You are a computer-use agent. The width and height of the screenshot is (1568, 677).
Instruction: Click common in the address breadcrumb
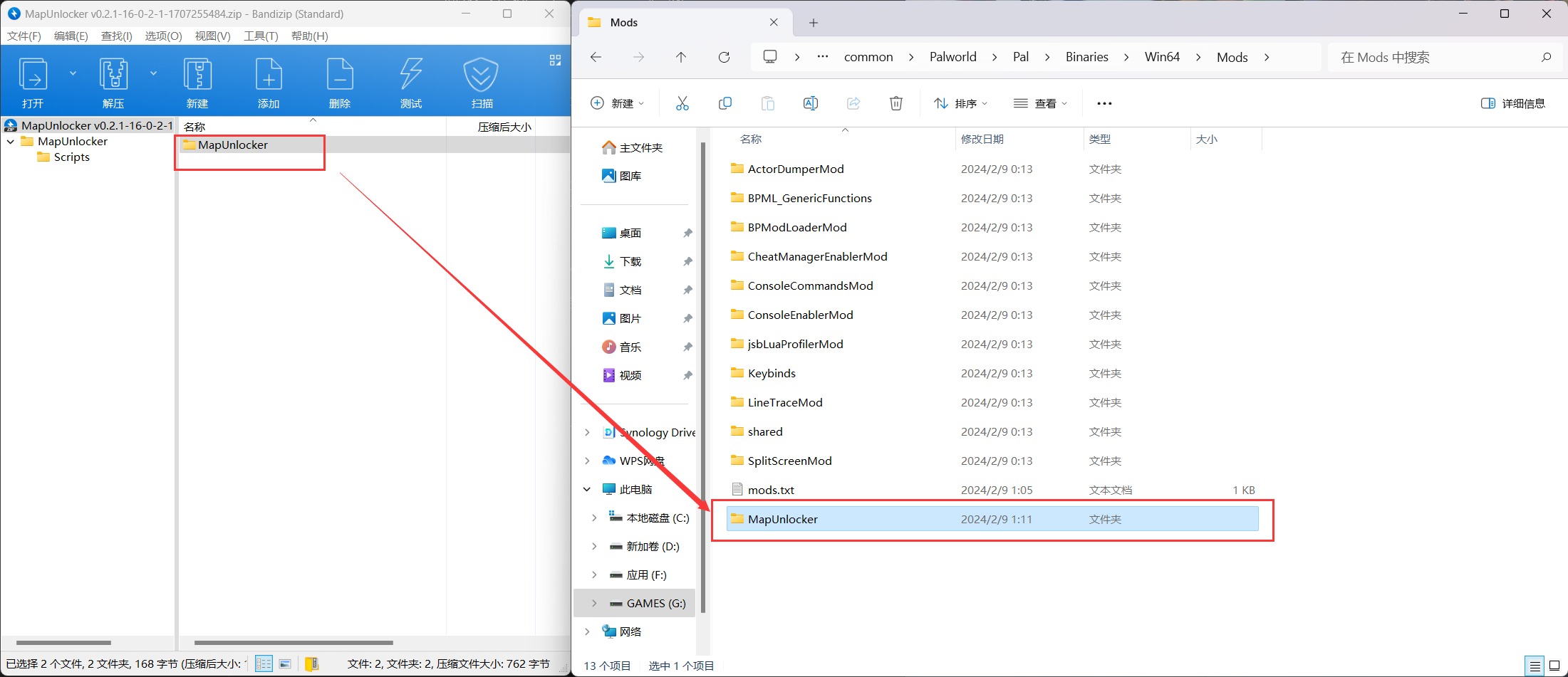[x=868, y=57]
